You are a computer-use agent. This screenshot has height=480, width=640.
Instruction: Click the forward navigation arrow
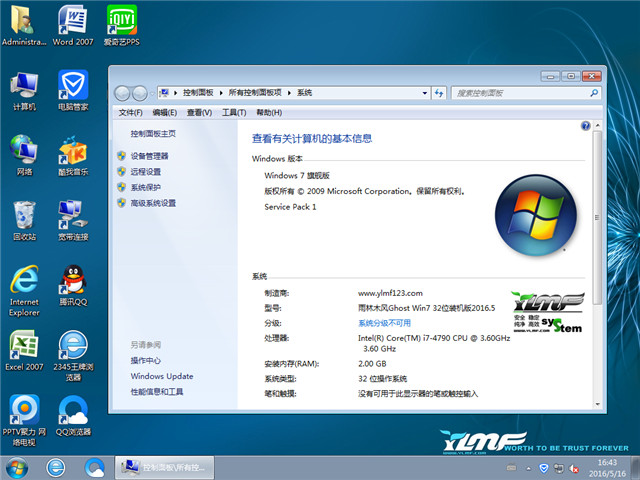(140, 93)
